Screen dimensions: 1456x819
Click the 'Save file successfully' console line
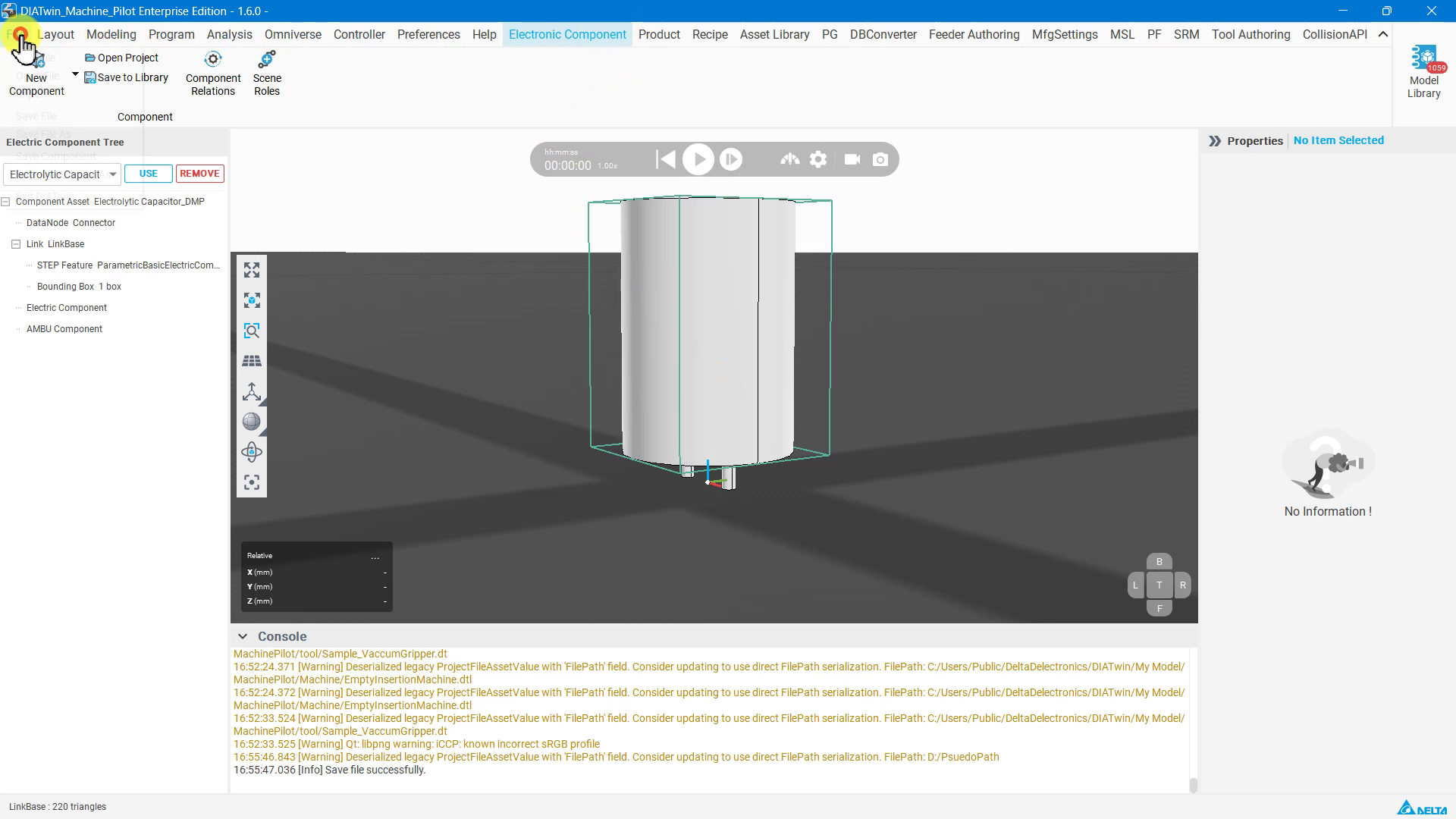tap(330, 770)
